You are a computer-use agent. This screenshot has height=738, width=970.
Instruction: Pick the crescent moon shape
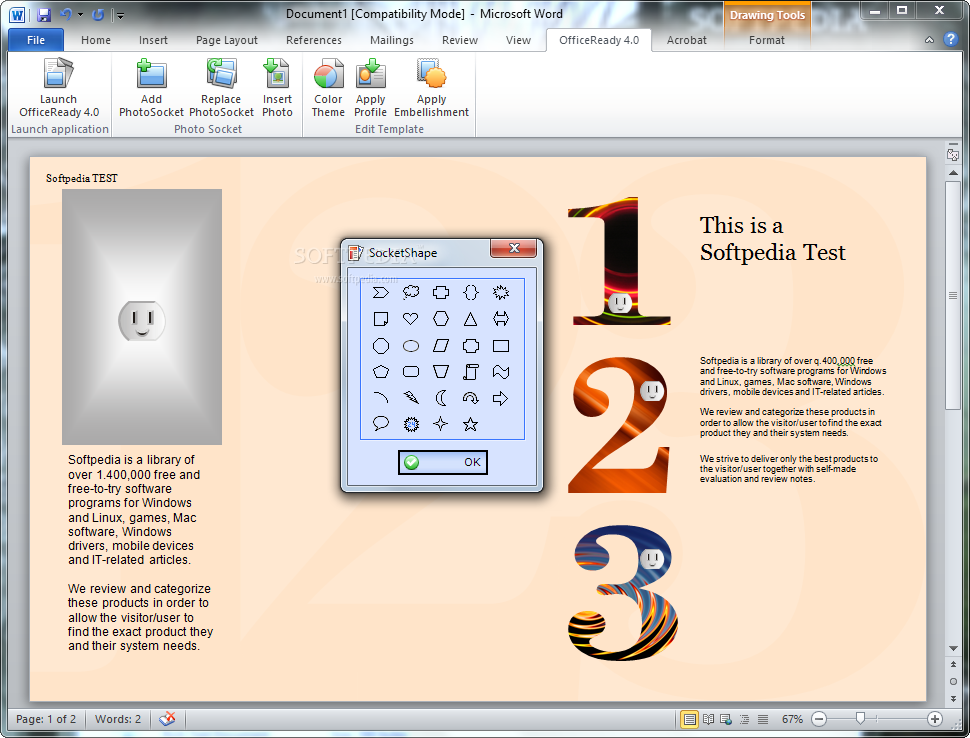440,398
